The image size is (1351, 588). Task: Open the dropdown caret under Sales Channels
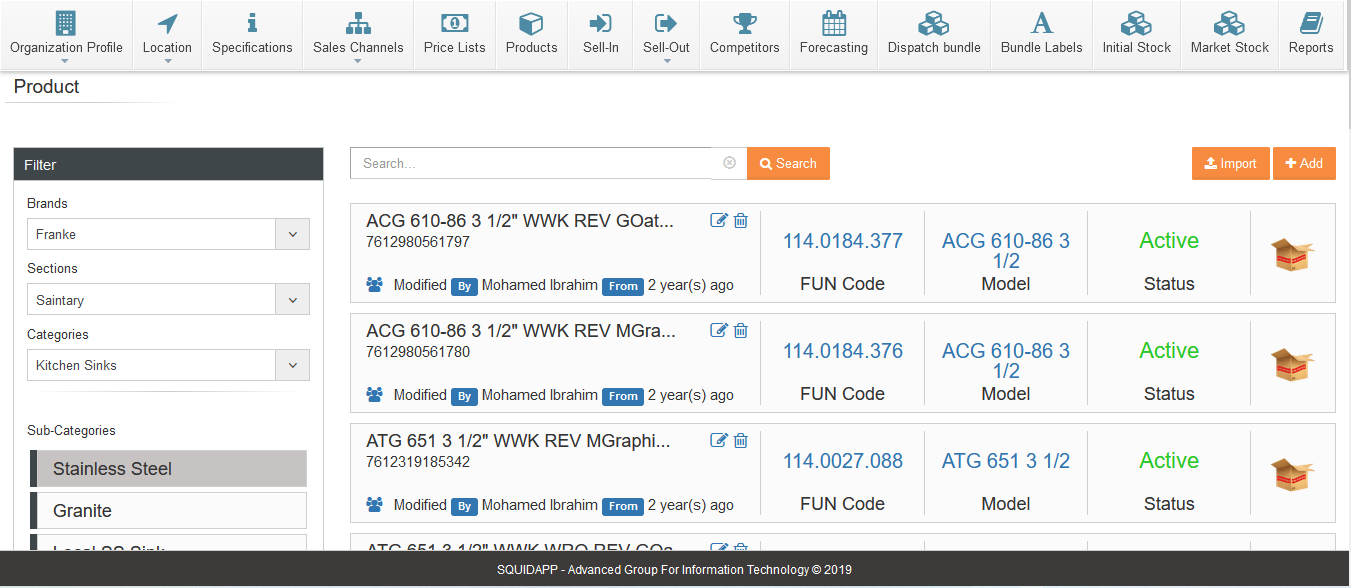(x=358, y=62)
